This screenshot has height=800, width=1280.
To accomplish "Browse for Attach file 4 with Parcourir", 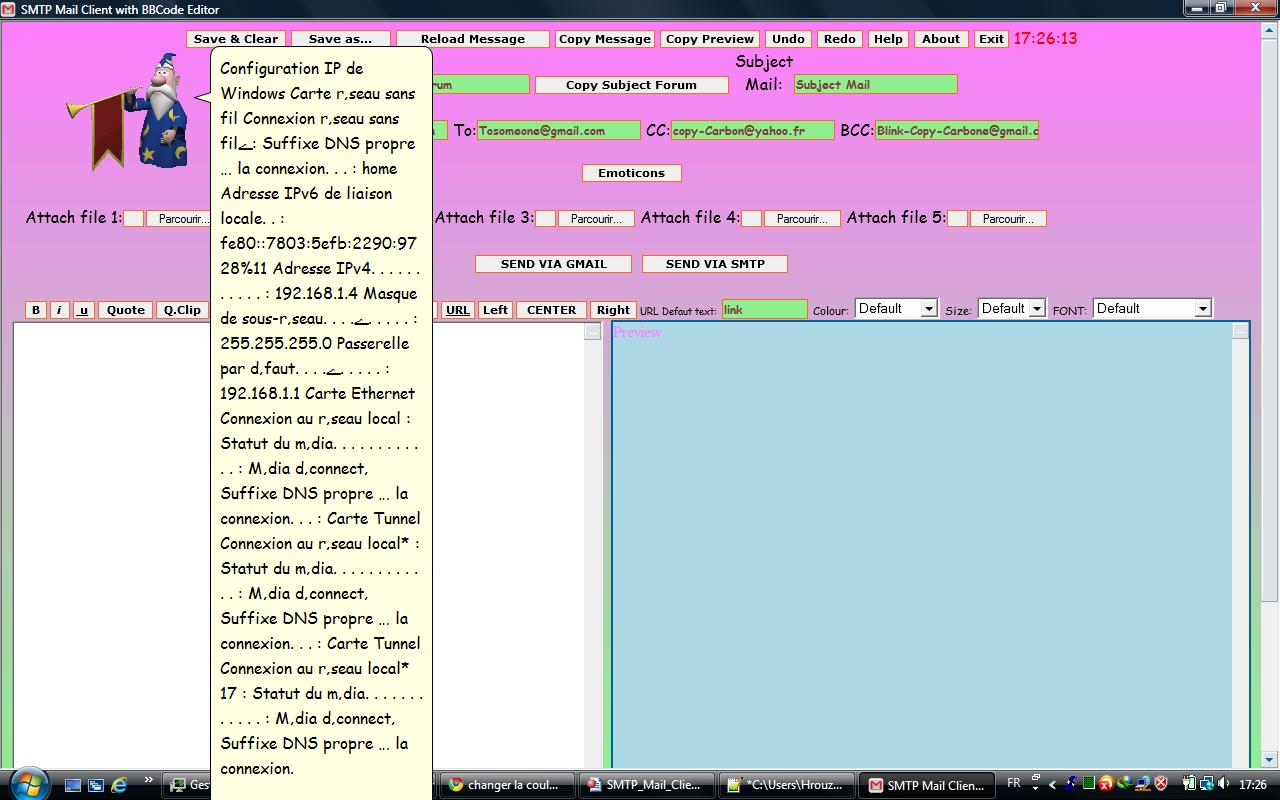I will point(801,219).
